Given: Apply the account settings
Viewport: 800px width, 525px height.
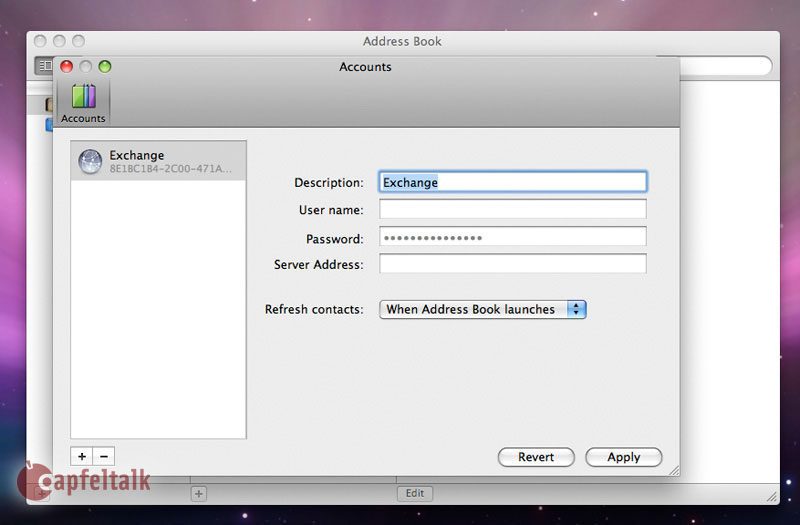Looking at the screenshot, I should [623, 457].
